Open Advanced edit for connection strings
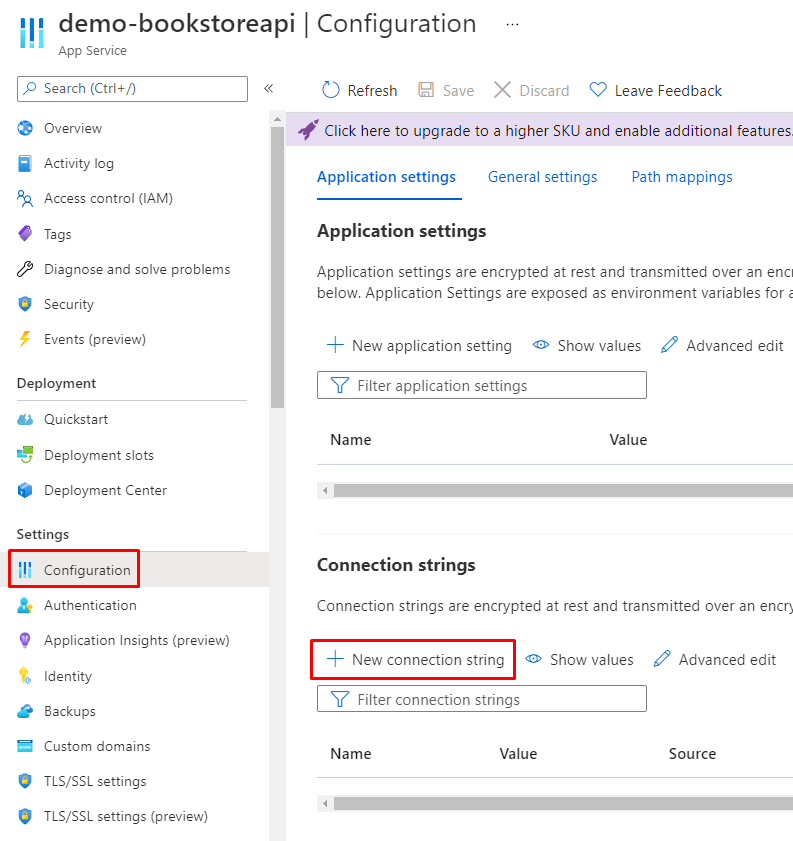This screenshot has width=793, height=841. click(x=715, y=659)
